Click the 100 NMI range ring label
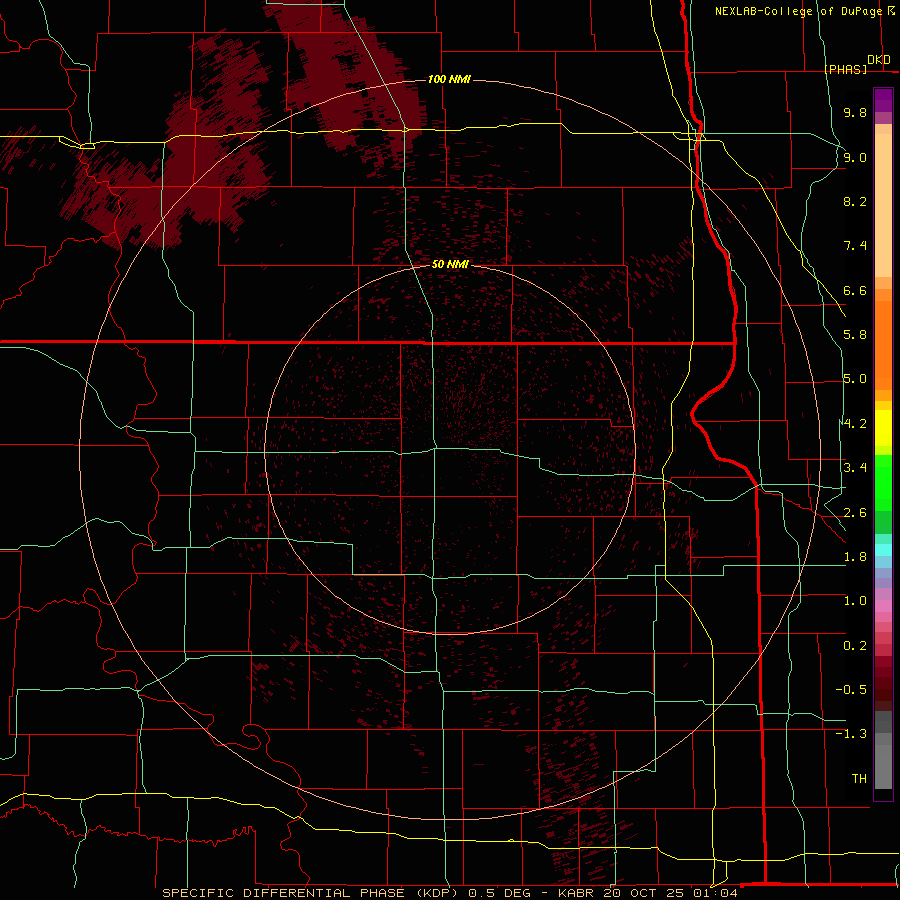The width and height of the screenshot is (900, 900). click(x=449, y=79)
